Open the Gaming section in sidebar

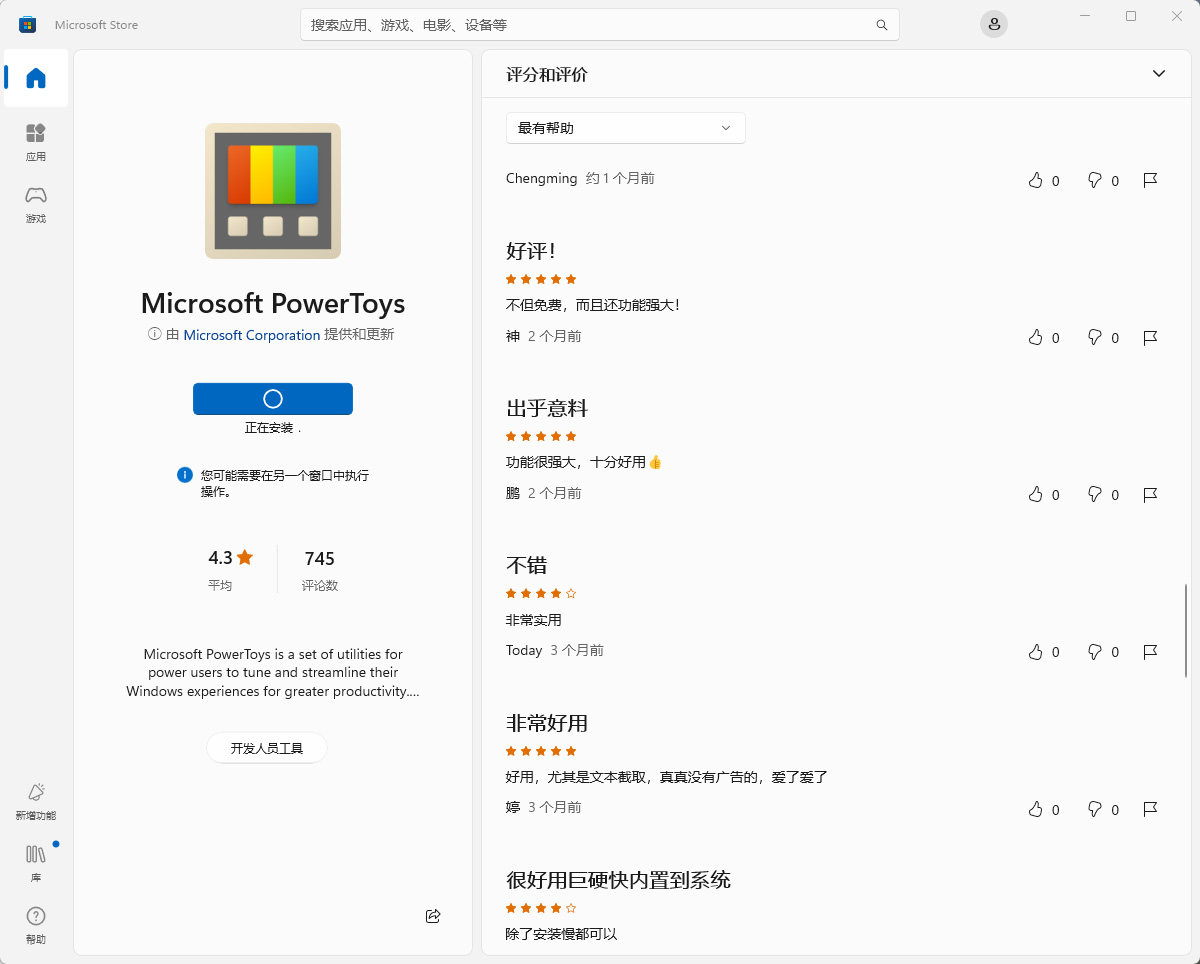point(36,203)
